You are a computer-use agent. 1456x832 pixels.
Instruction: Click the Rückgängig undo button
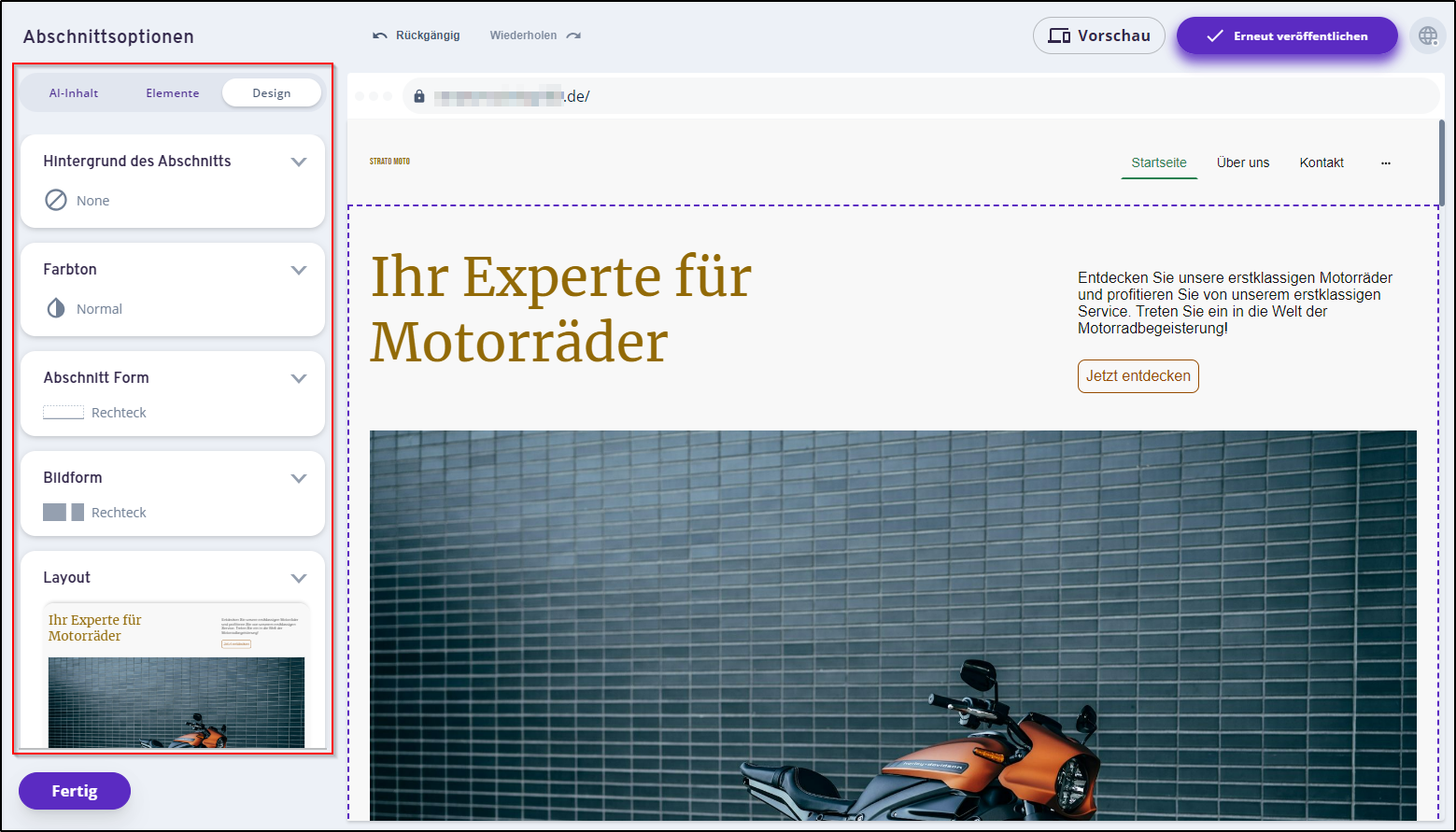pos(417,35)
